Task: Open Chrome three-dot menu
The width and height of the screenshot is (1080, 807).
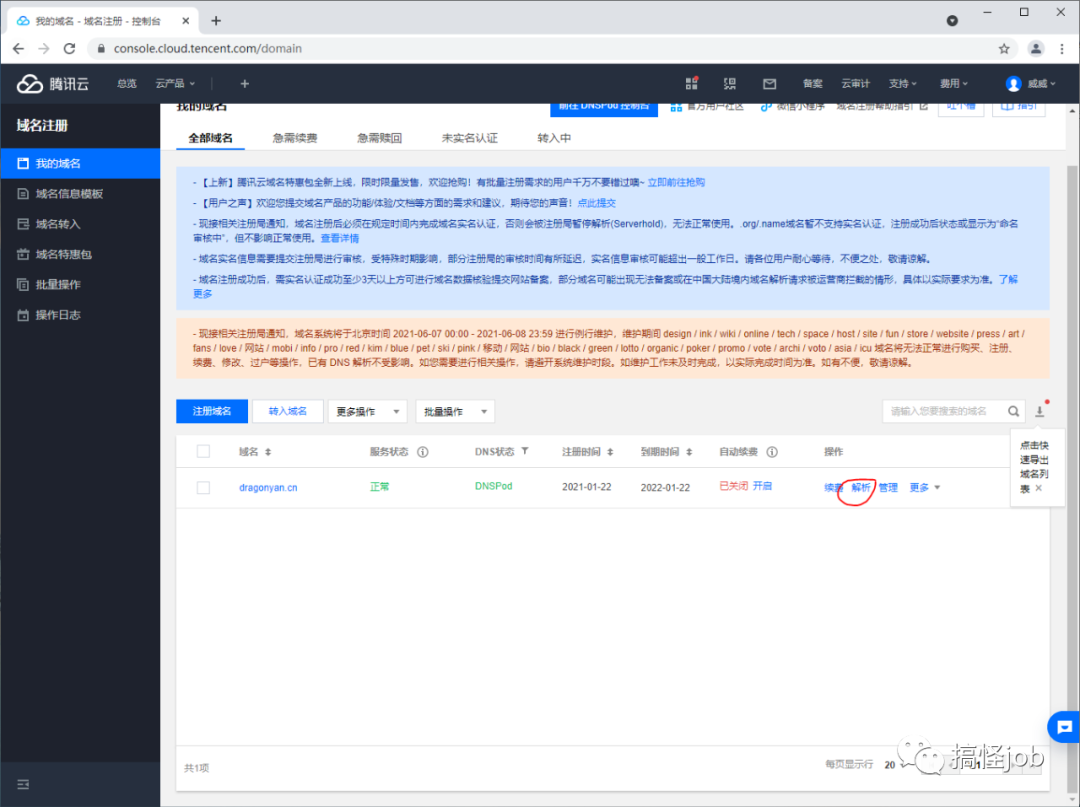Action: point(1062,48)
